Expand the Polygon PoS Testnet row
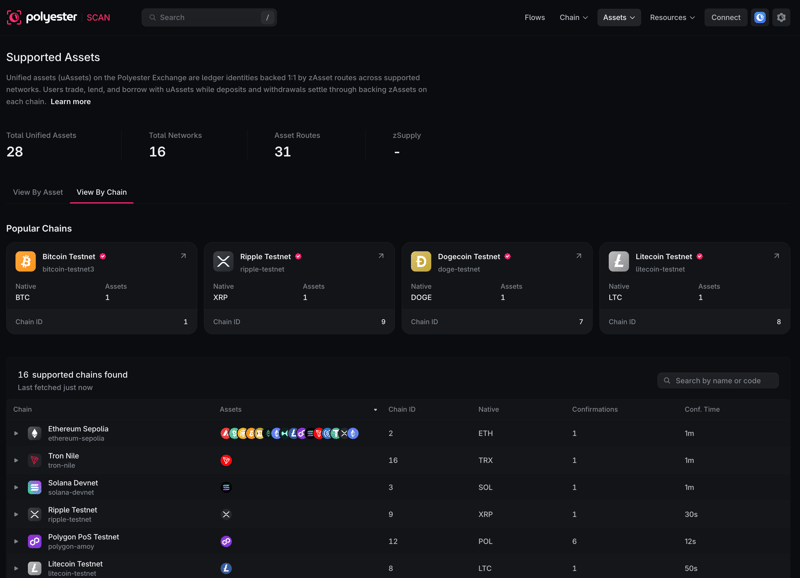The height and width of the screenshot is (578, 800). point(16,541)
